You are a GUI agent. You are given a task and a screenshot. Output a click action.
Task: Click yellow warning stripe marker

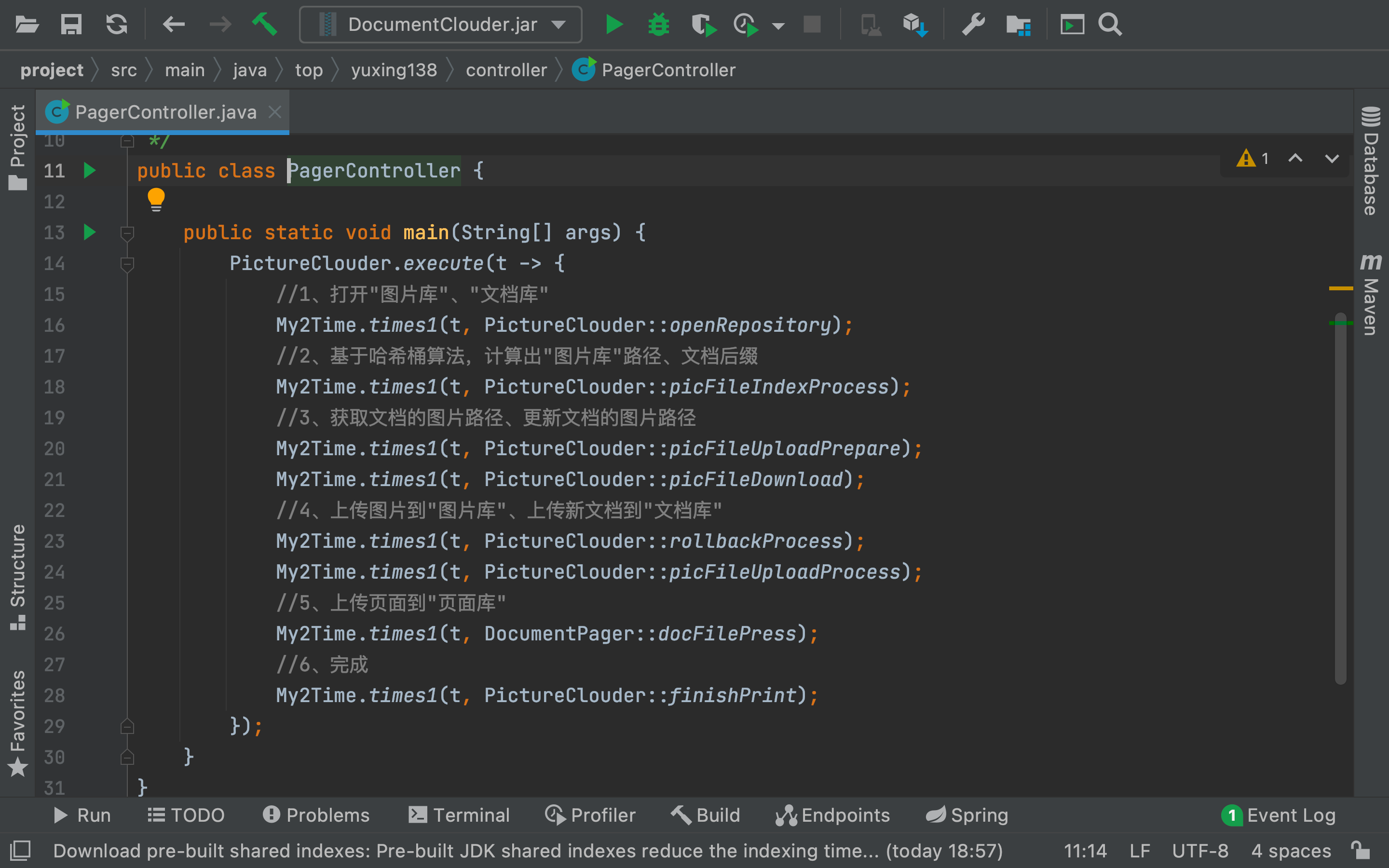point(1341,288)
